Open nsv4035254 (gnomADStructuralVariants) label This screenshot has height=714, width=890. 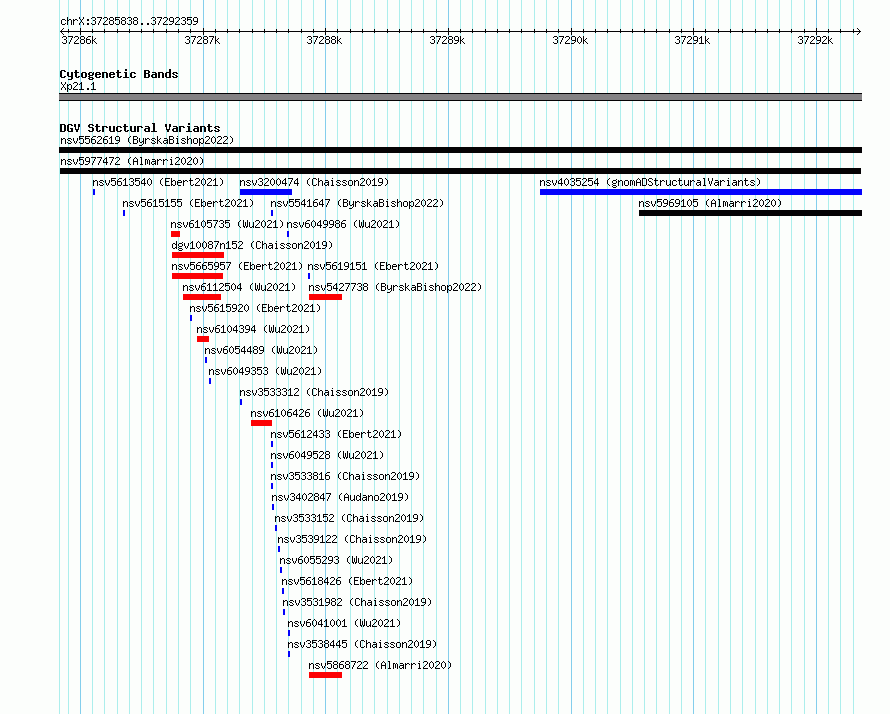tap(650, 182)
